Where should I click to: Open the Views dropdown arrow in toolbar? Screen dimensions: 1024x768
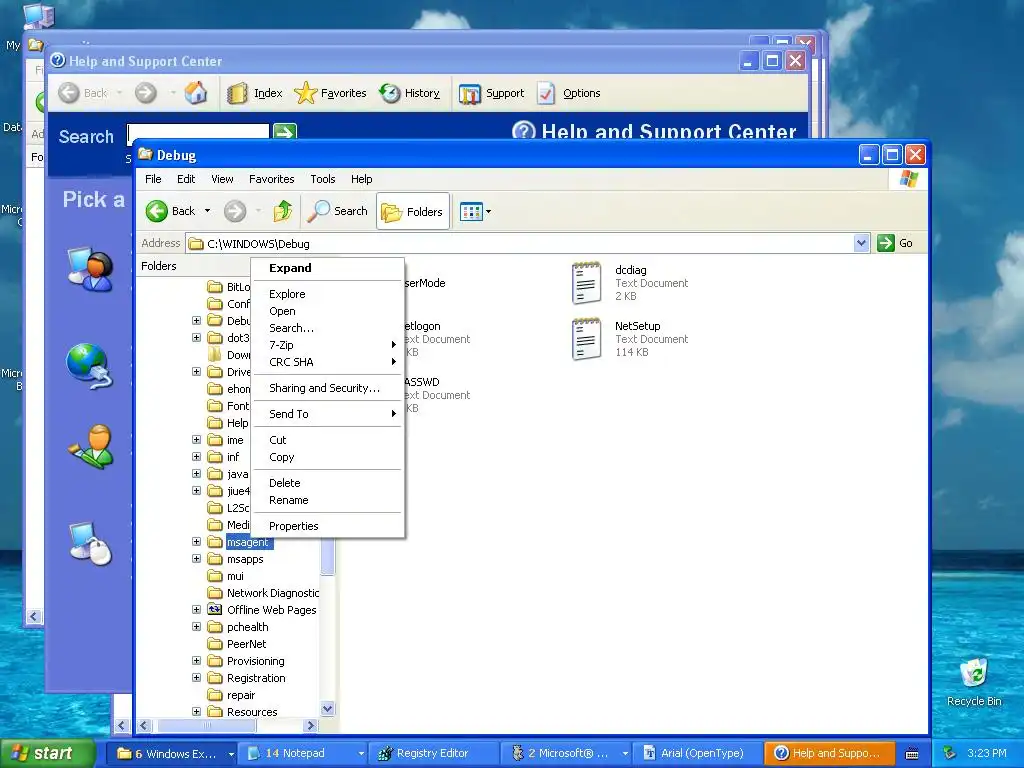click(x=488, y=212)
